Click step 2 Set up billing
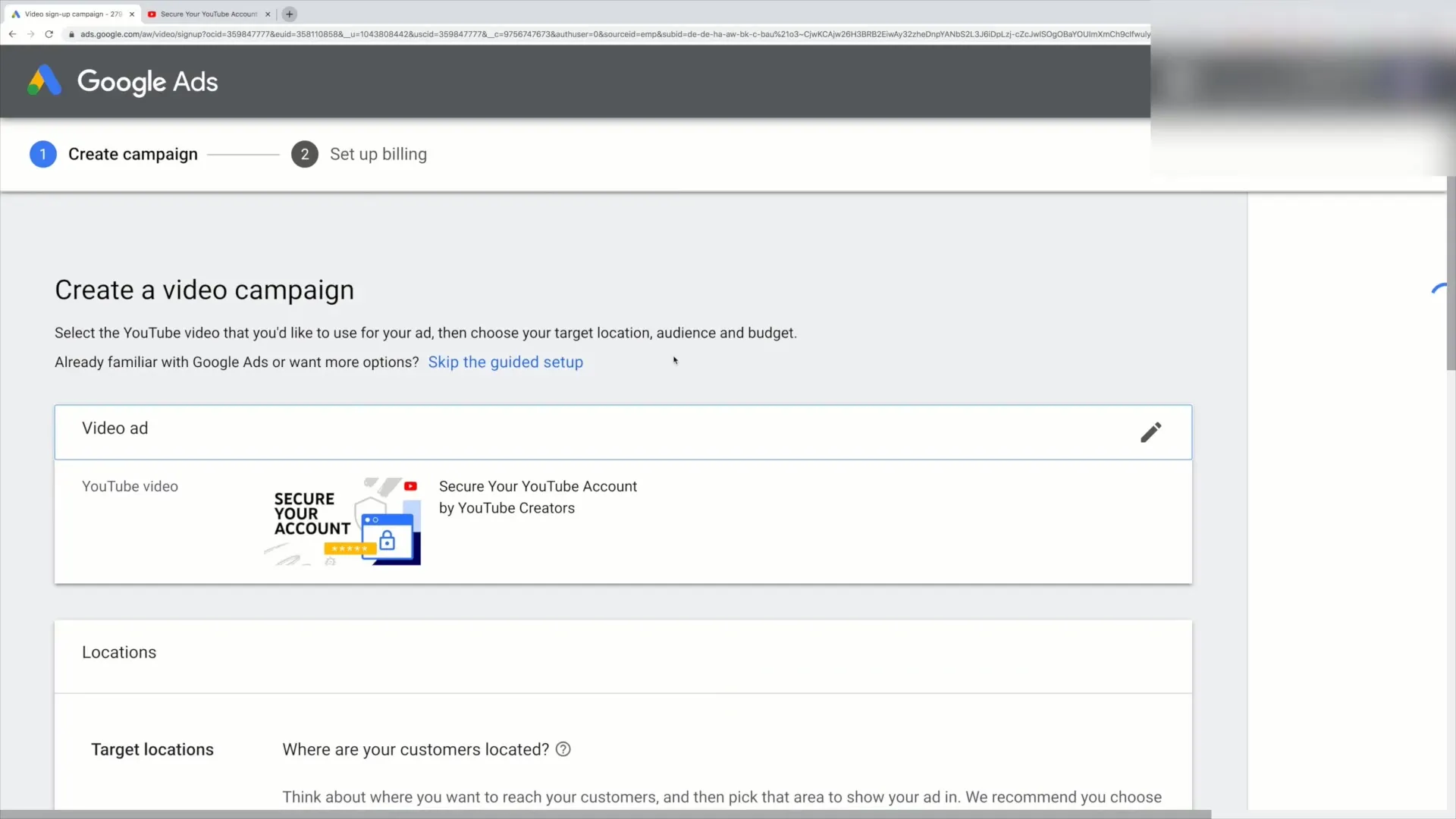 tap(359, 154)
